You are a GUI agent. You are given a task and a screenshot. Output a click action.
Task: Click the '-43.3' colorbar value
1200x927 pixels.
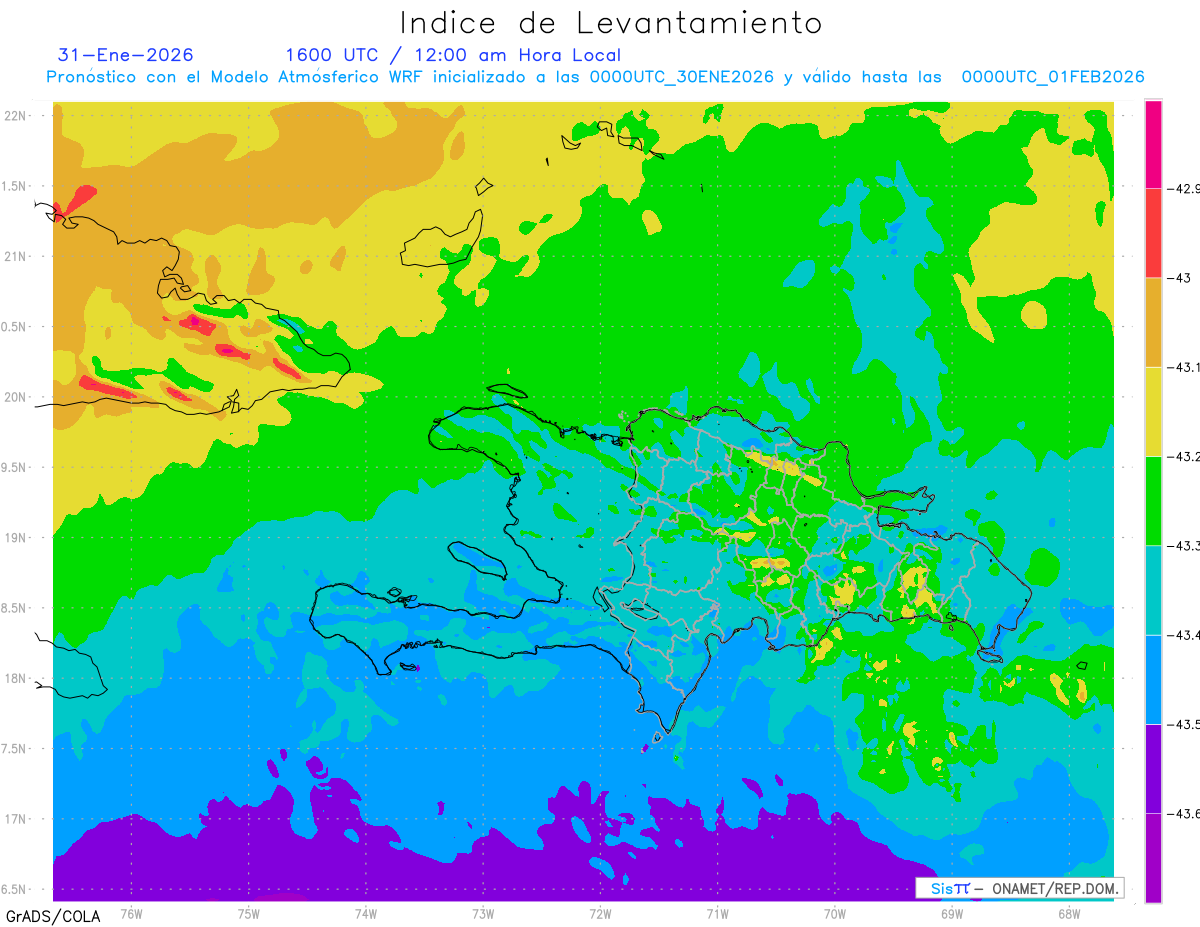(x=1184, y=546)
